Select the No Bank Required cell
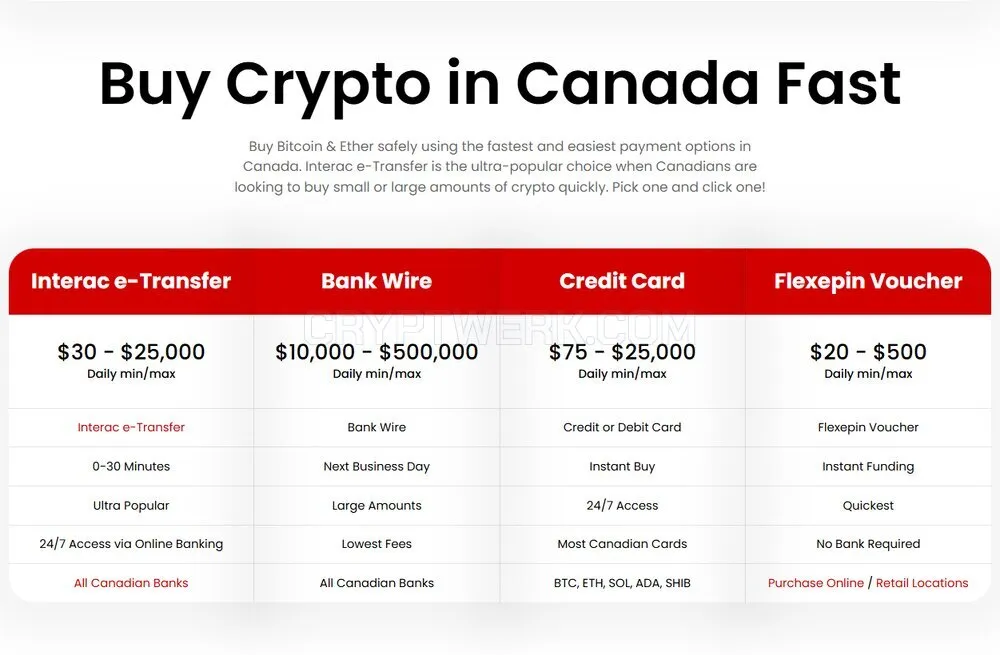This screenshot has height=655, width=1000. (x=868, y=544)
